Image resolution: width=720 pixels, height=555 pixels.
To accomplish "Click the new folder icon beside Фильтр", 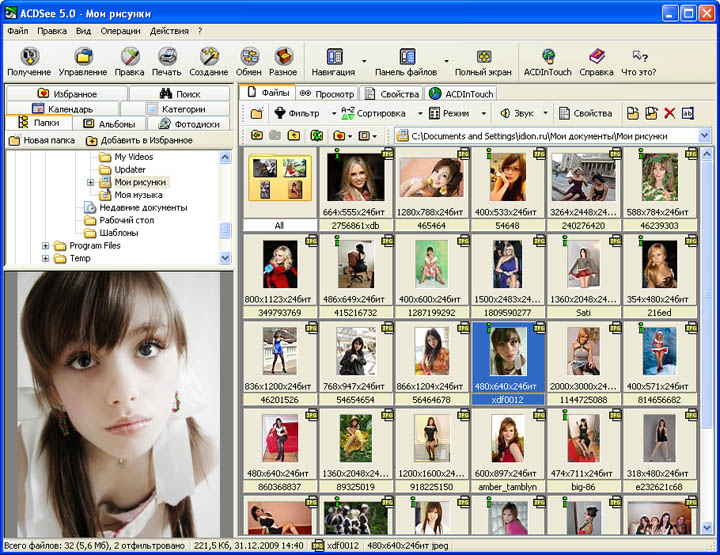I will (257, 113).
